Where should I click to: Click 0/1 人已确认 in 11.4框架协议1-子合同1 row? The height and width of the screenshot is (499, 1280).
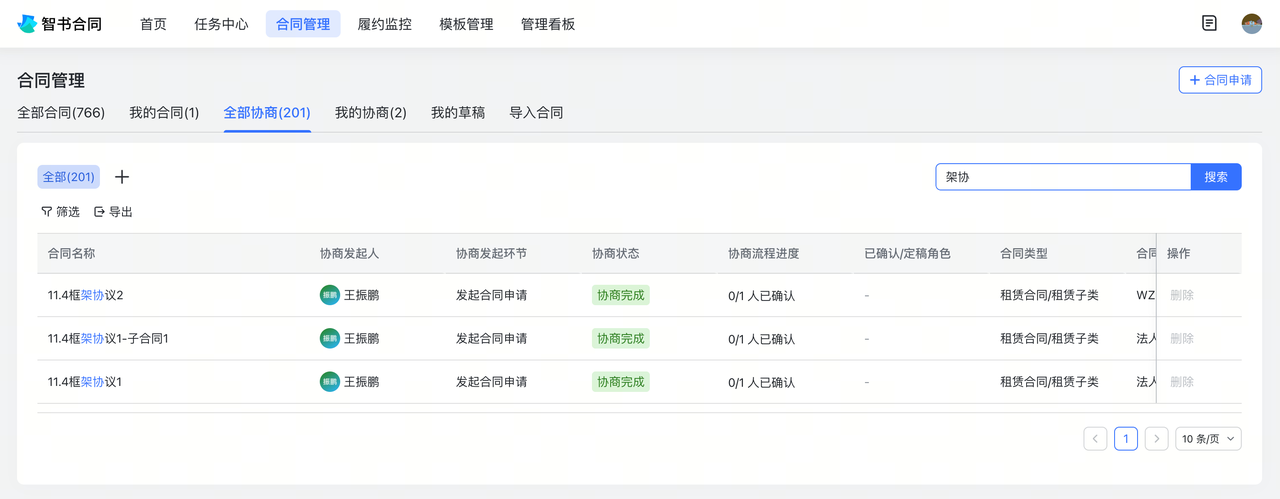point(762,339)
